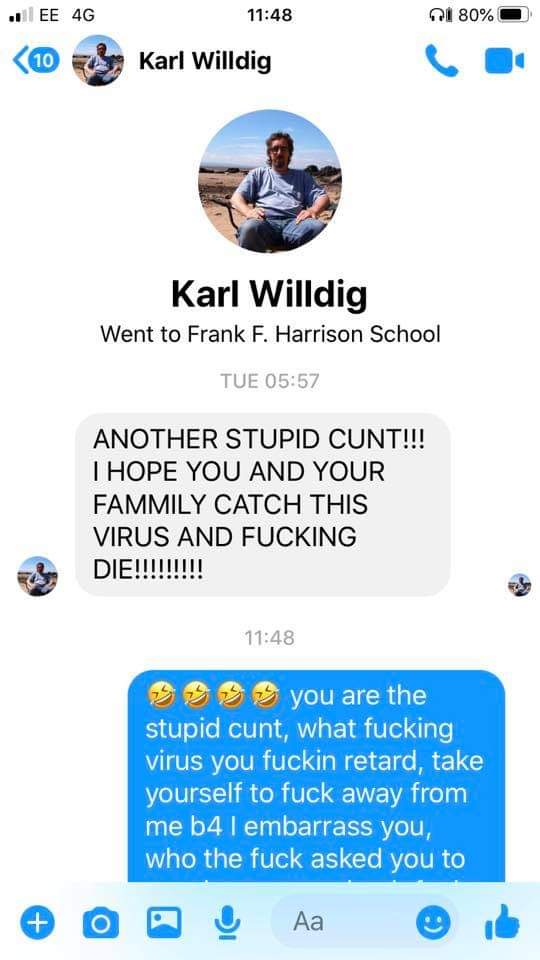
Task: Select the grey received message bubble
Action: tap(263, 504)
